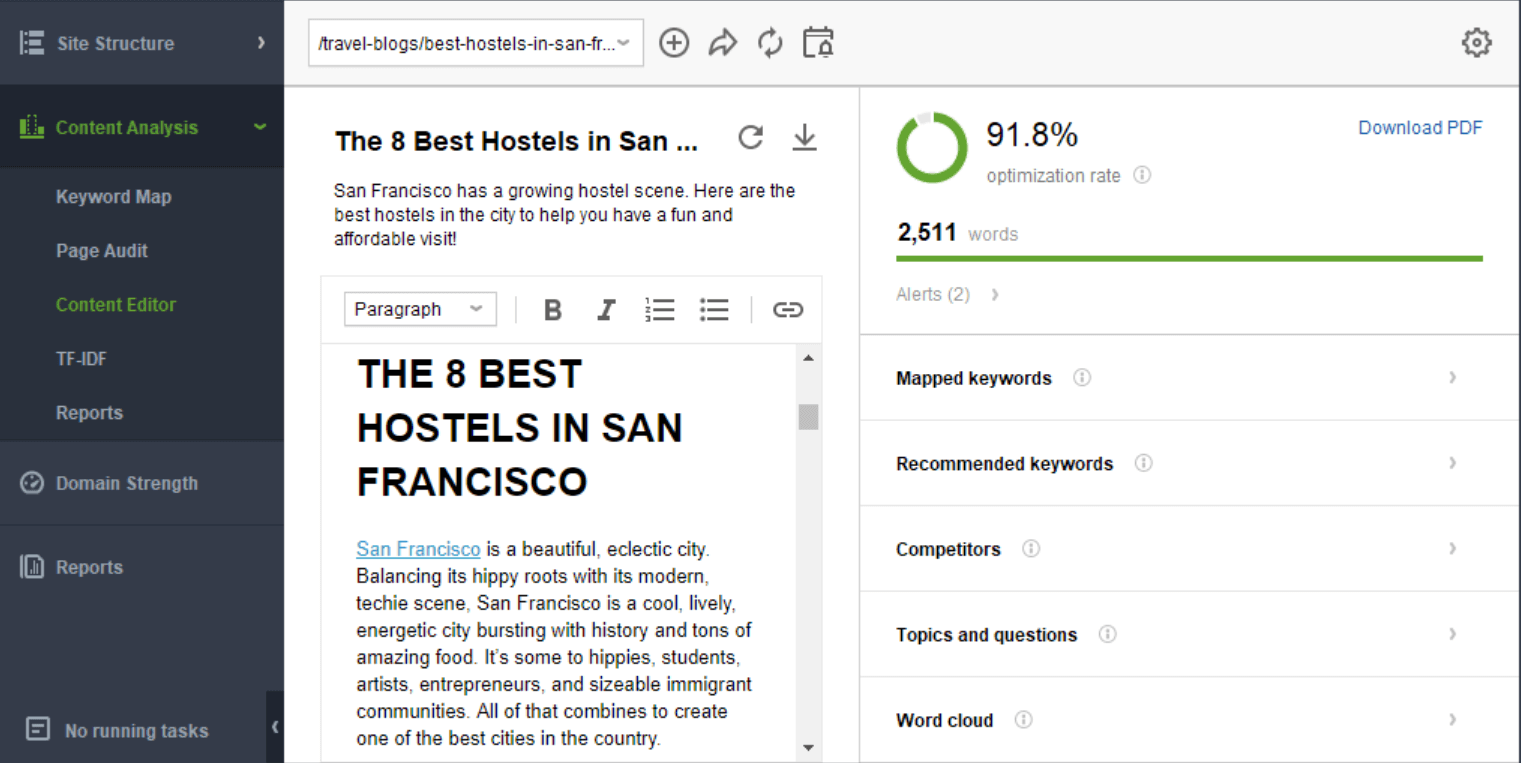Click the 'No running tasks' status text

click(x=137, y=731)
